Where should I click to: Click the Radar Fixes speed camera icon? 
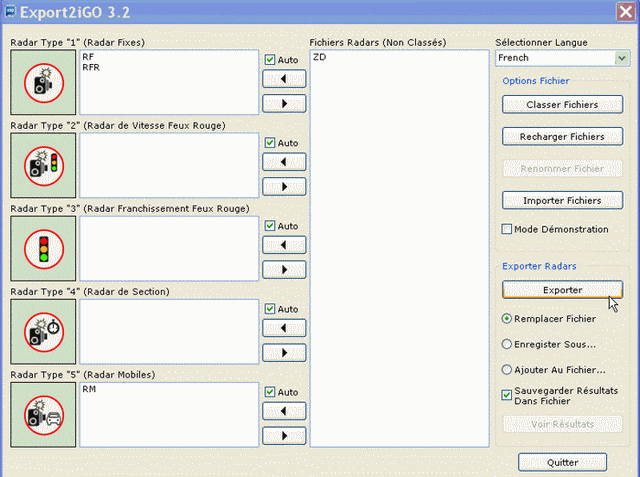[43, 81]
